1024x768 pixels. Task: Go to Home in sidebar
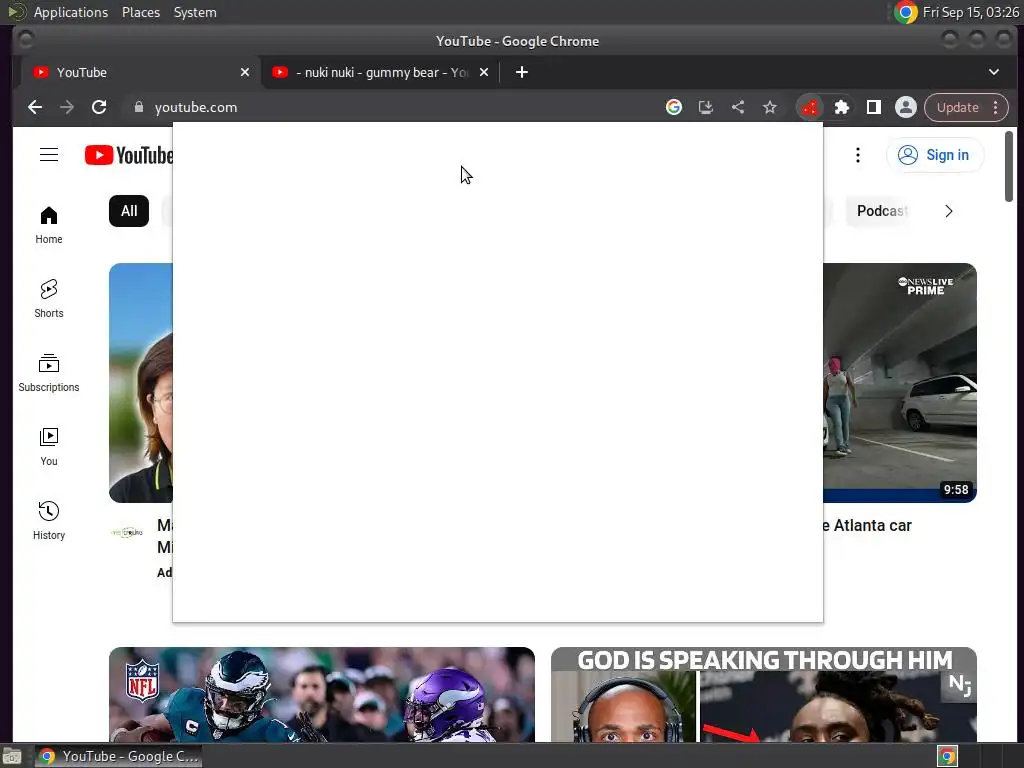pyautogui.click(x=49, y=225)
